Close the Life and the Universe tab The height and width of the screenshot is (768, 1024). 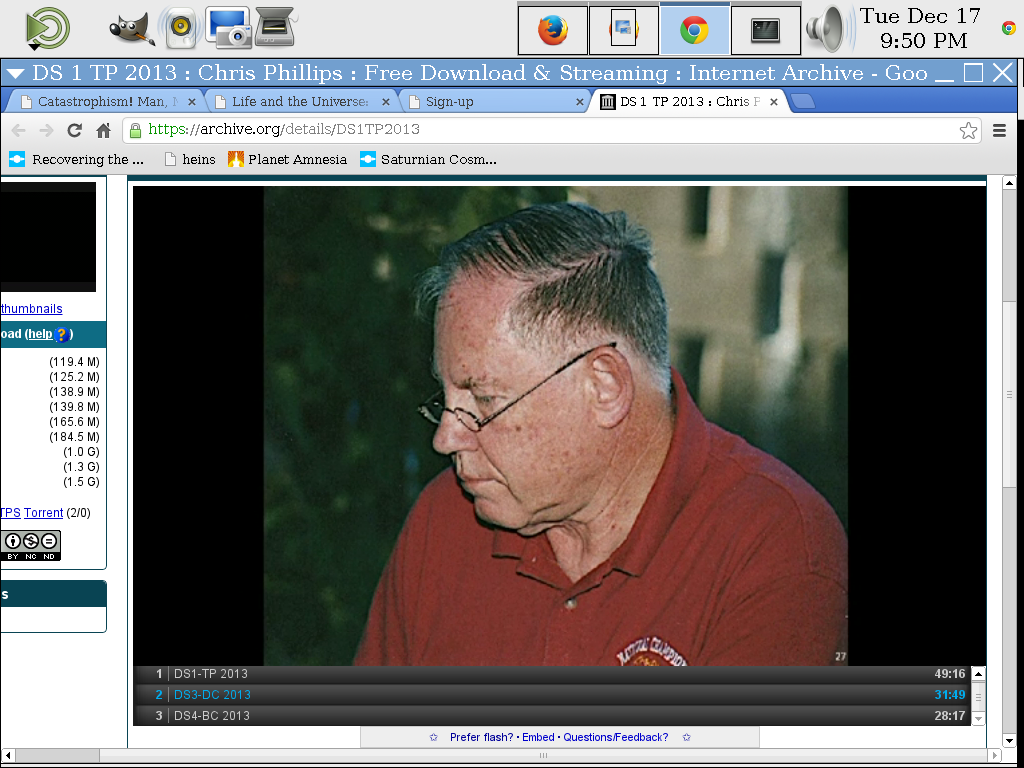pos(385,102)
